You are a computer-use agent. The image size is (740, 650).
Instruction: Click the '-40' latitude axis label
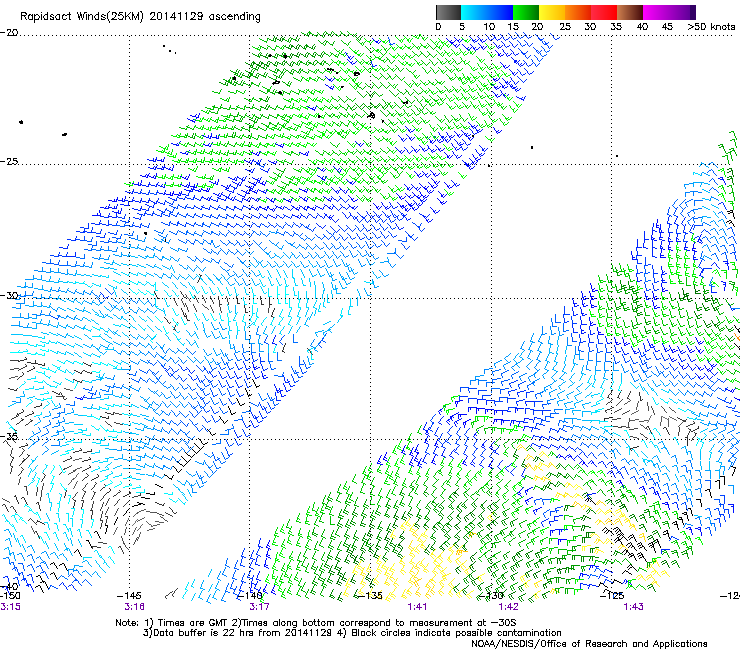pos(9,587)
